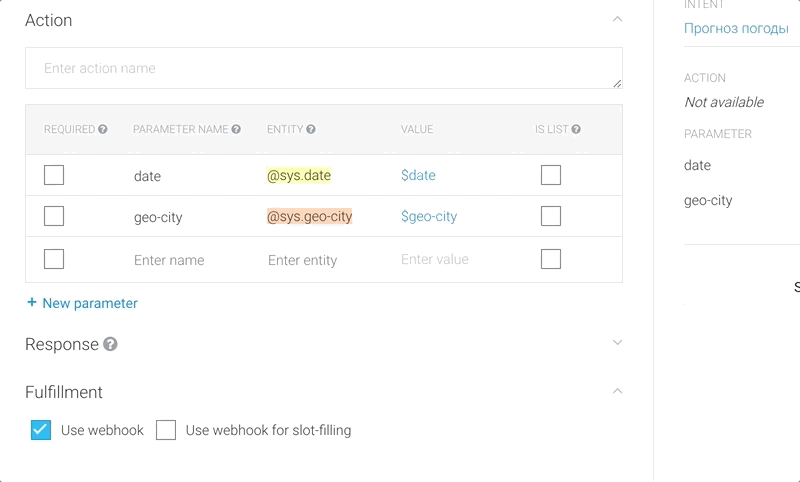Enable Is List for geo-city parameter
Screen dimensions: 800x482
[x=550, y=216]
